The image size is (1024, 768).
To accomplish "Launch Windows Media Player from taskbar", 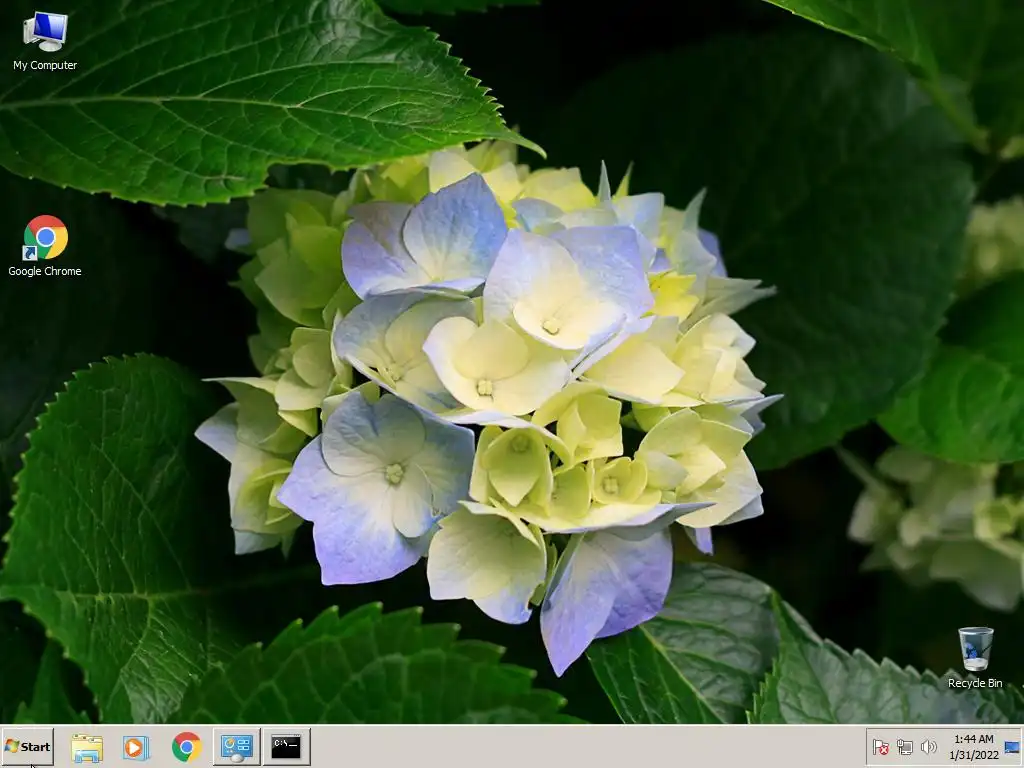I will 136,747.
